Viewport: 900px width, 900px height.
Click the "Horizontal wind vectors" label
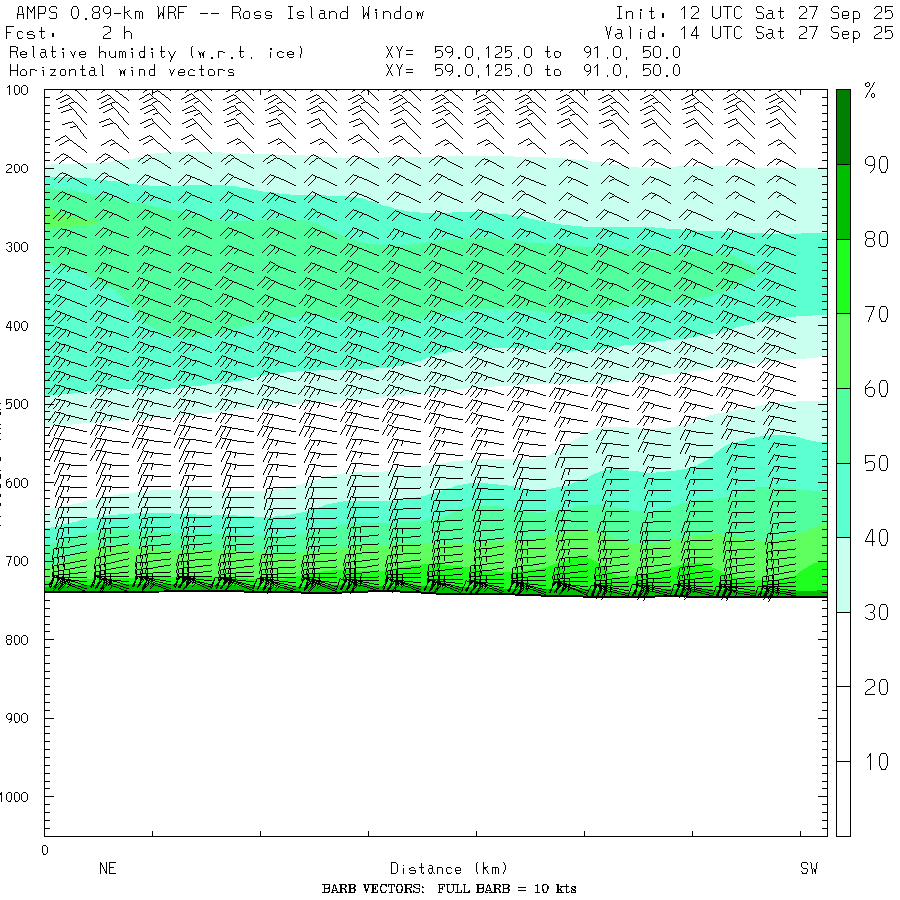coord(122,71)
